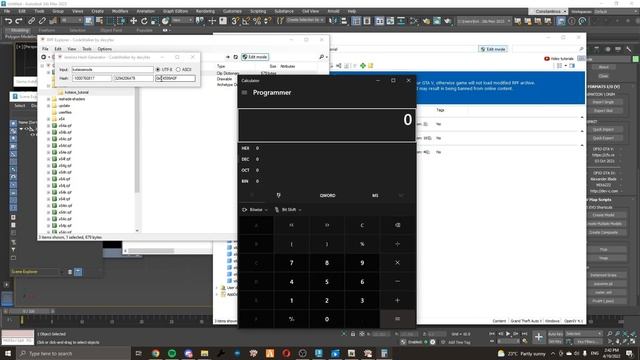The image size is (640, 360).
Task: Open Calculator app from Windows taskbar
Action: pyautogui.click(x=384, y=353)
